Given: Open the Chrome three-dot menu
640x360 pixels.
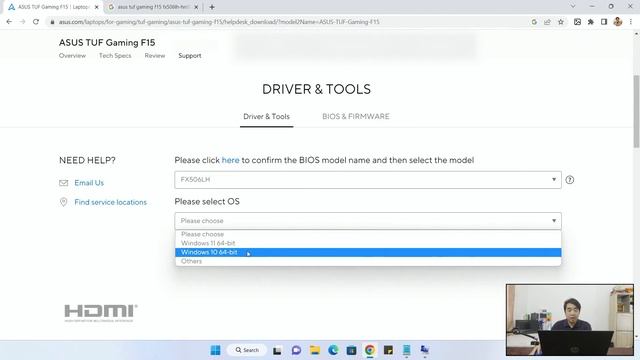Looking at the screenshot, I should [631, 22].
